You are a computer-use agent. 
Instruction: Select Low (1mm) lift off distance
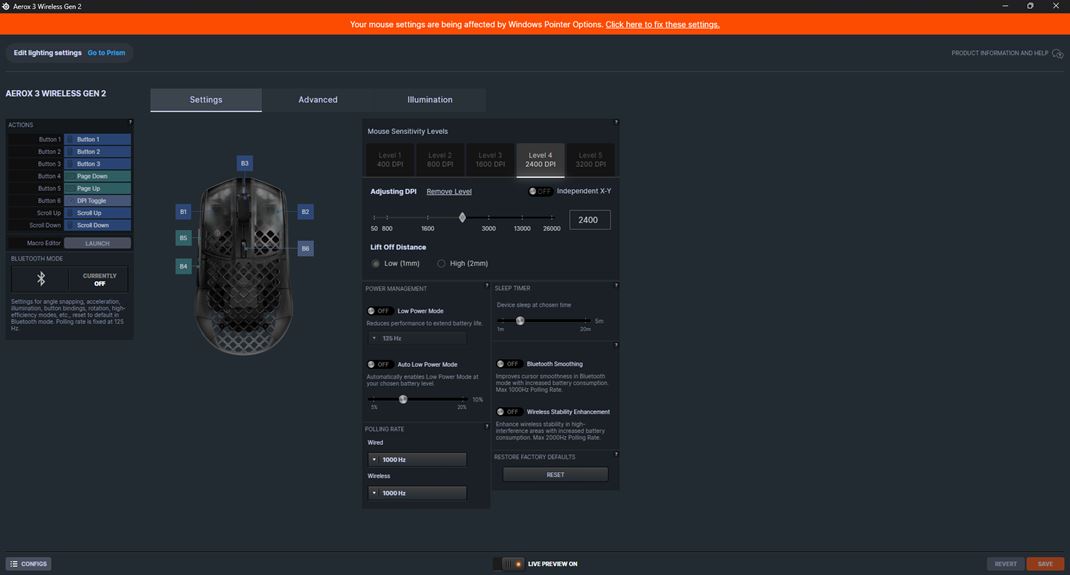(375, 263)
